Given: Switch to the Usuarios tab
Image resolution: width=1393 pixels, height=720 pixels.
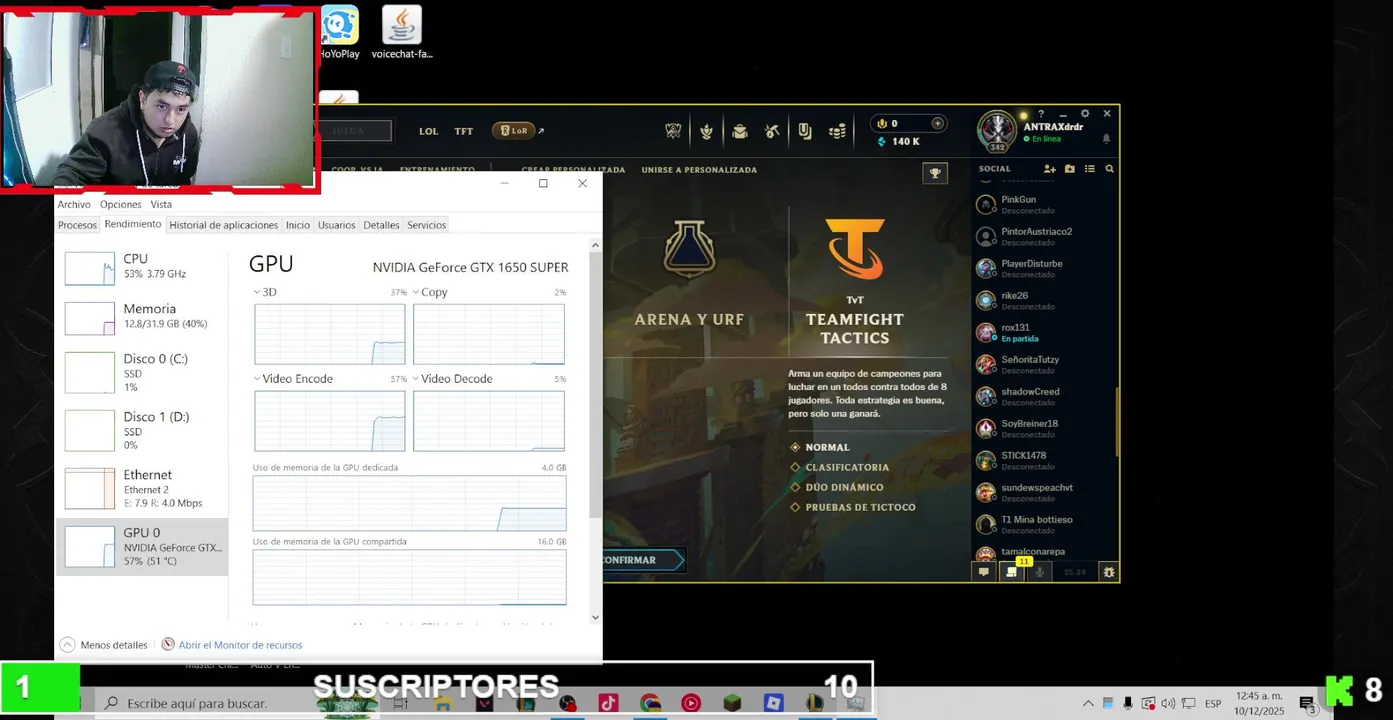Looking at the screenshot, I should click(x=337, y=225).
